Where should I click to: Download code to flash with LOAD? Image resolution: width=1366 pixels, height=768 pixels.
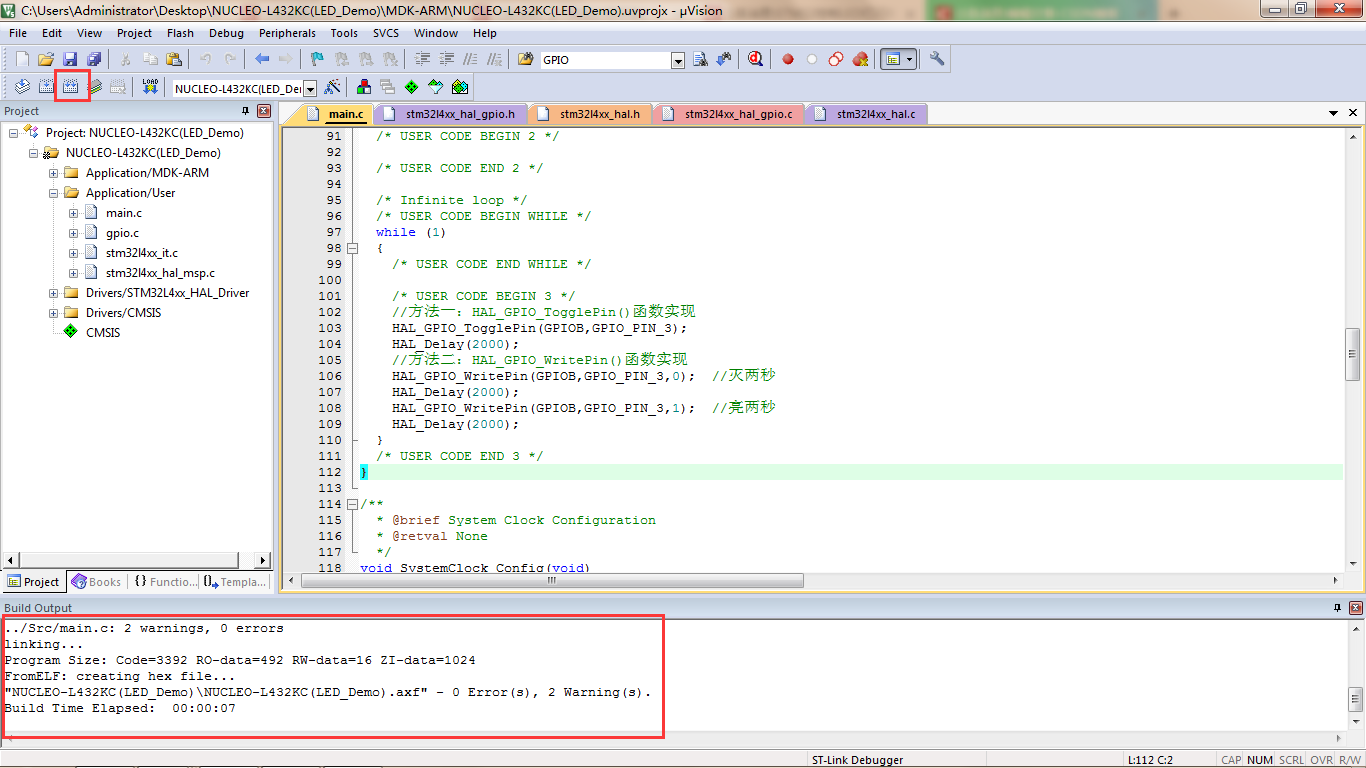coord(150,87)
